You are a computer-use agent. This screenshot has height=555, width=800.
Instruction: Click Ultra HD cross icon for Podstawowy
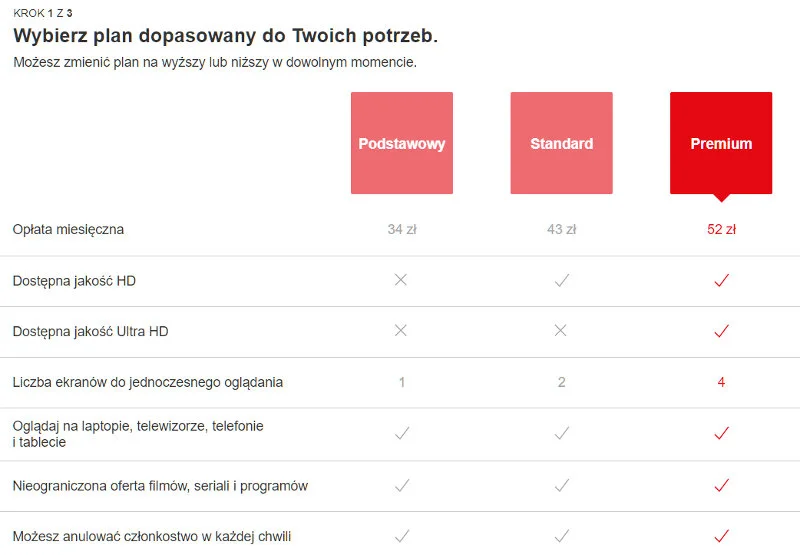pyautogui.click(x=402, y=331)
